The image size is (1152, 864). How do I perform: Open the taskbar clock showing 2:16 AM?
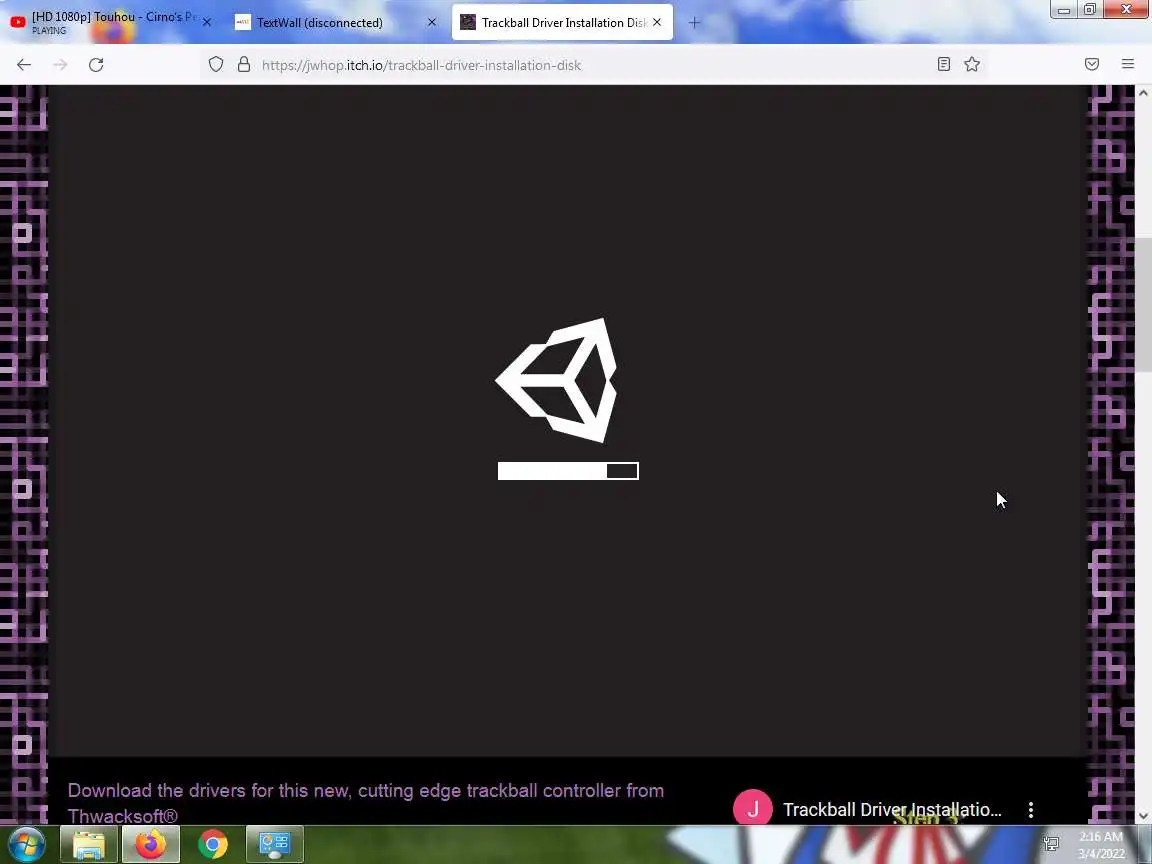(x=1101, y=845)
